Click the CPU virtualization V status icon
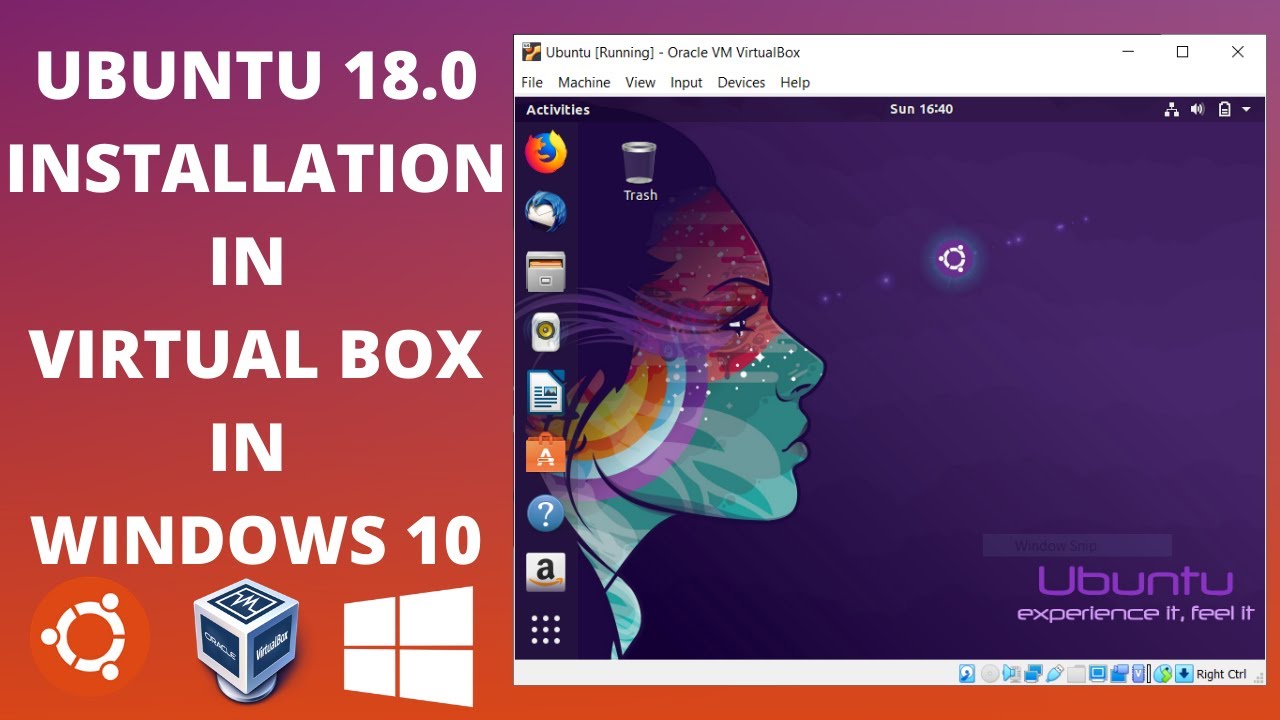This screenshot has width=1280, height=720. (x=1138, y=673)
